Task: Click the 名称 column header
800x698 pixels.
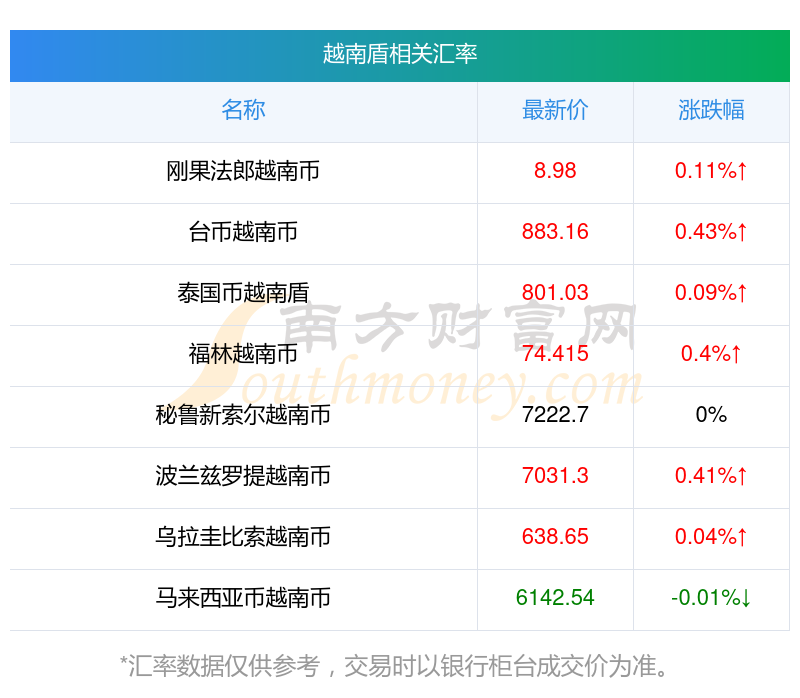Action: click(243, 110)
